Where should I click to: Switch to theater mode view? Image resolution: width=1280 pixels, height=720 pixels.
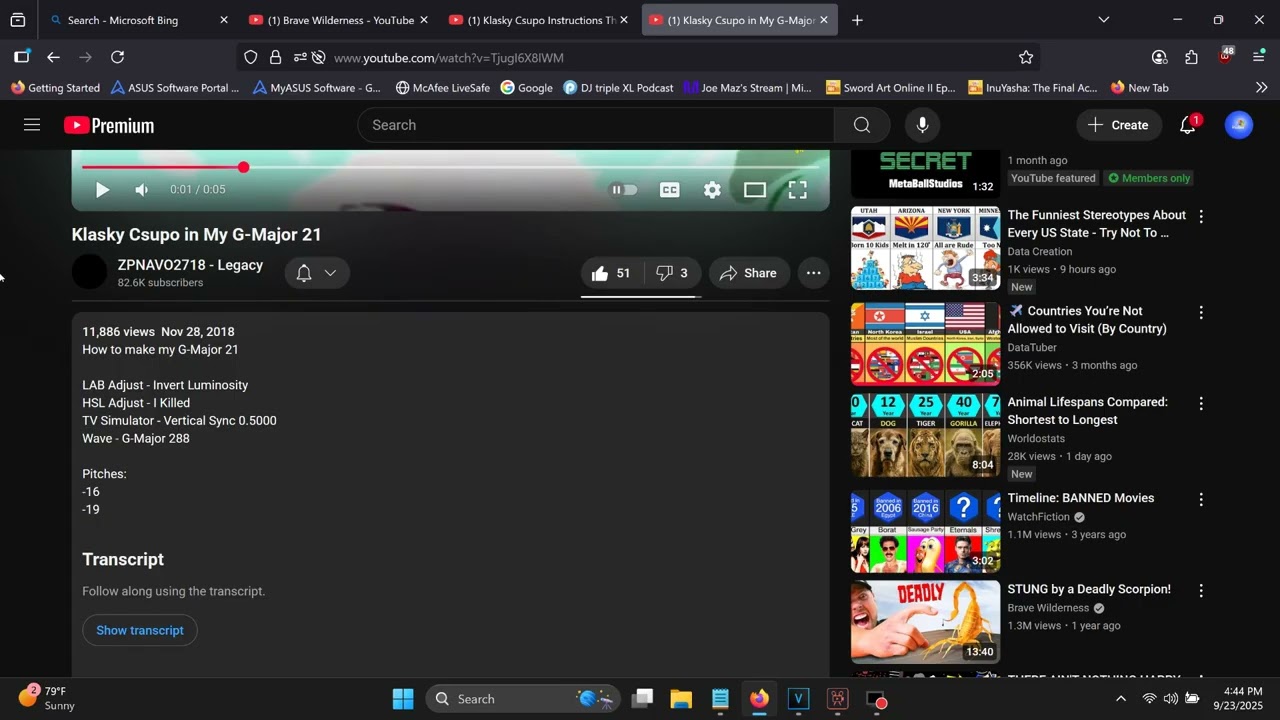click(x=755, y=190)
